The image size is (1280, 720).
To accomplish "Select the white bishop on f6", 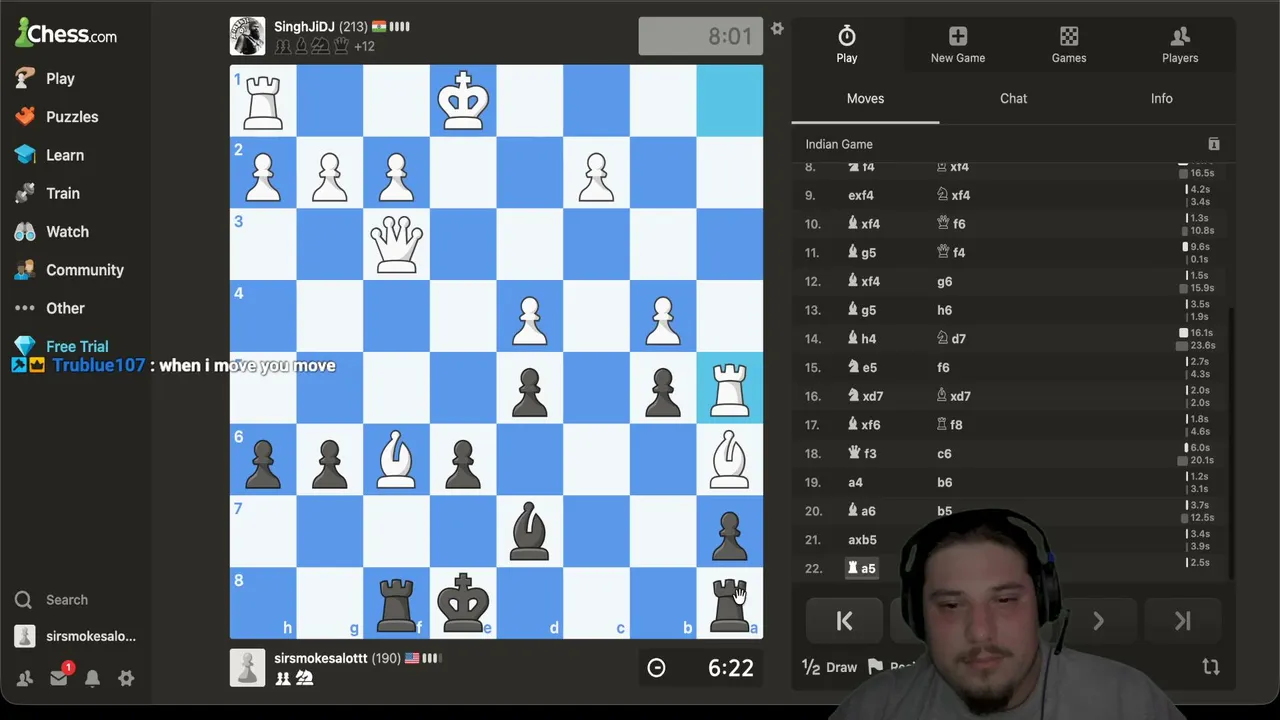I will click(396, 459).
